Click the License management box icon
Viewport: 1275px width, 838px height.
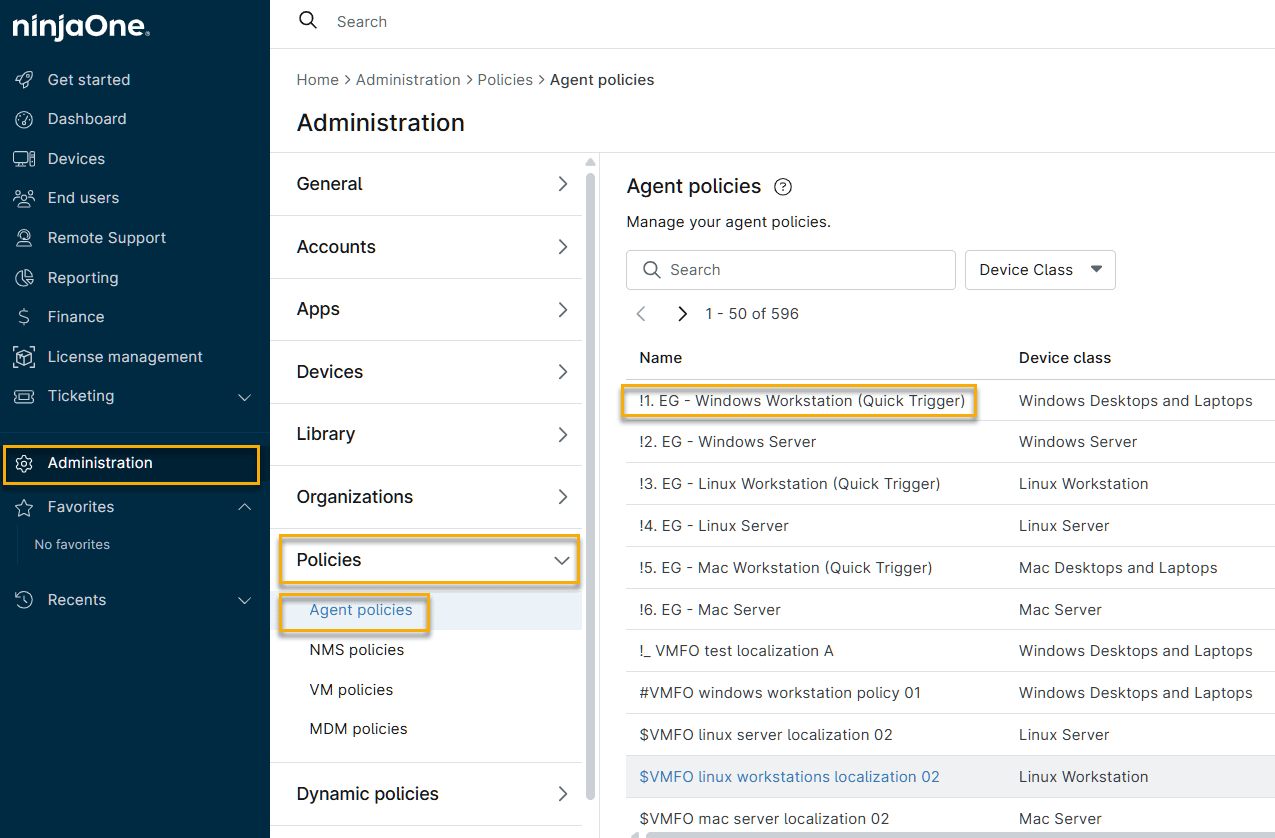click(x=24, y=357)
